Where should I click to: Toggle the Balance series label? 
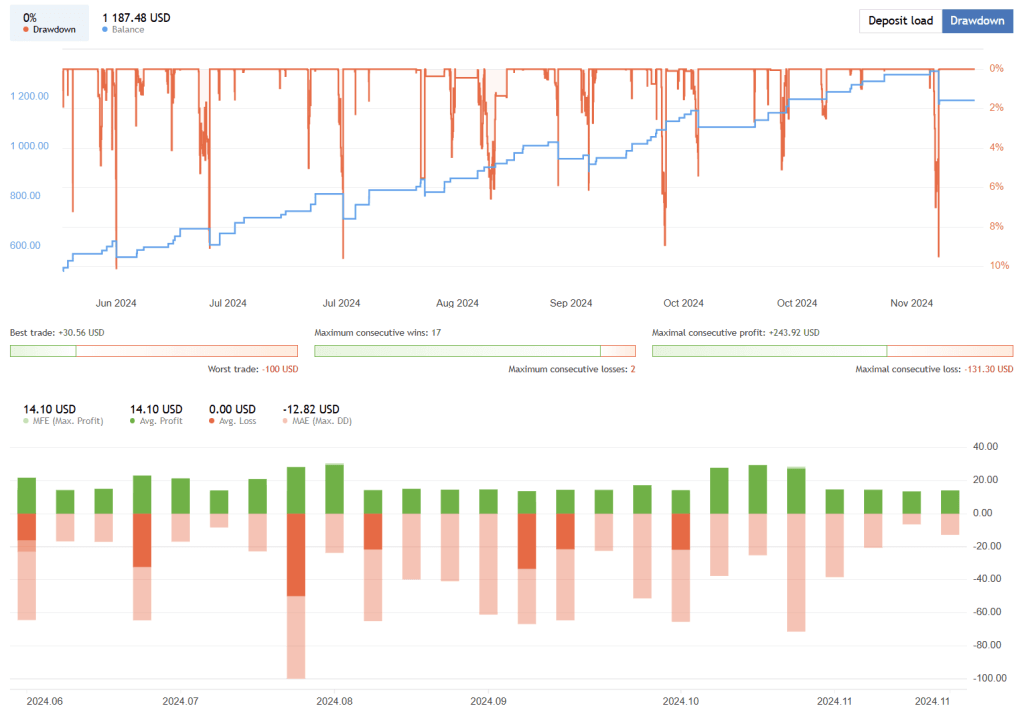pyautogui.click(x=128, y=30)
